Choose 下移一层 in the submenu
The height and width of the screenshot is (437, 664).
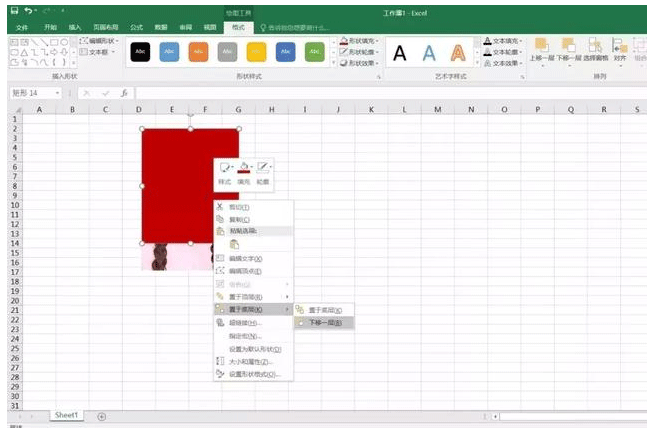point(324,323)
